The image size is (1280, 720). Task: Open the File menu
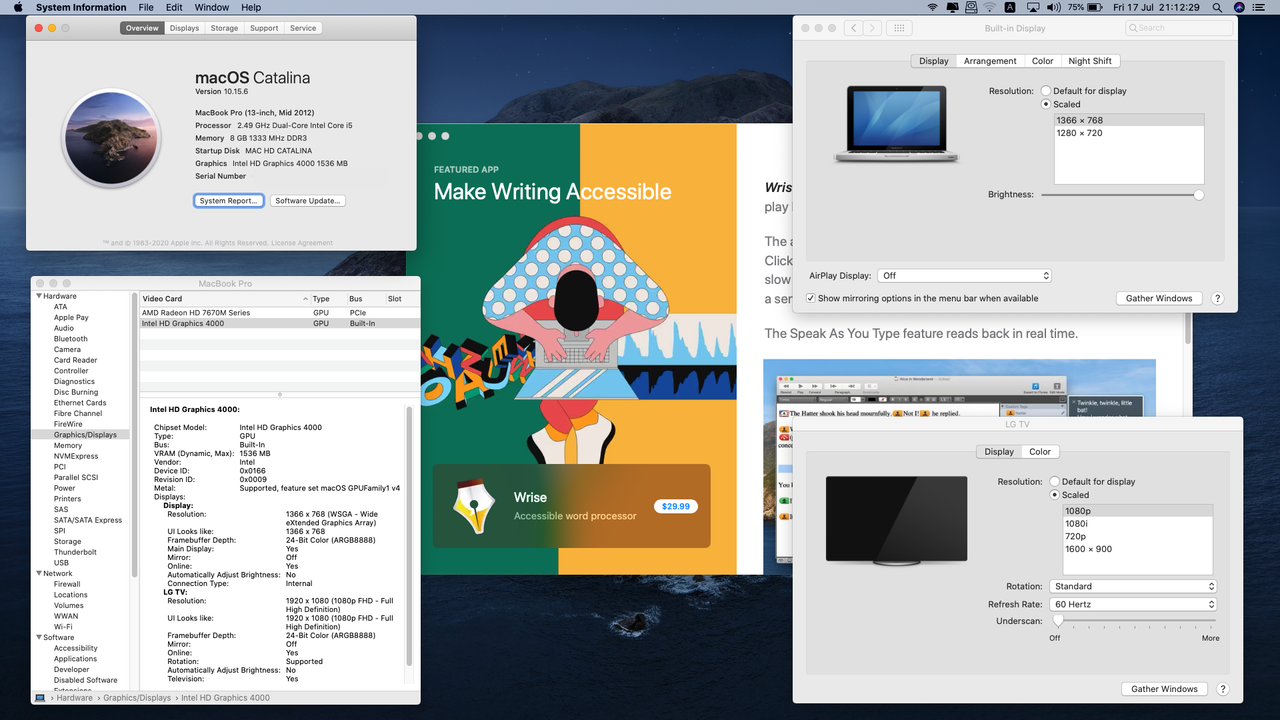tap(146, 7)
